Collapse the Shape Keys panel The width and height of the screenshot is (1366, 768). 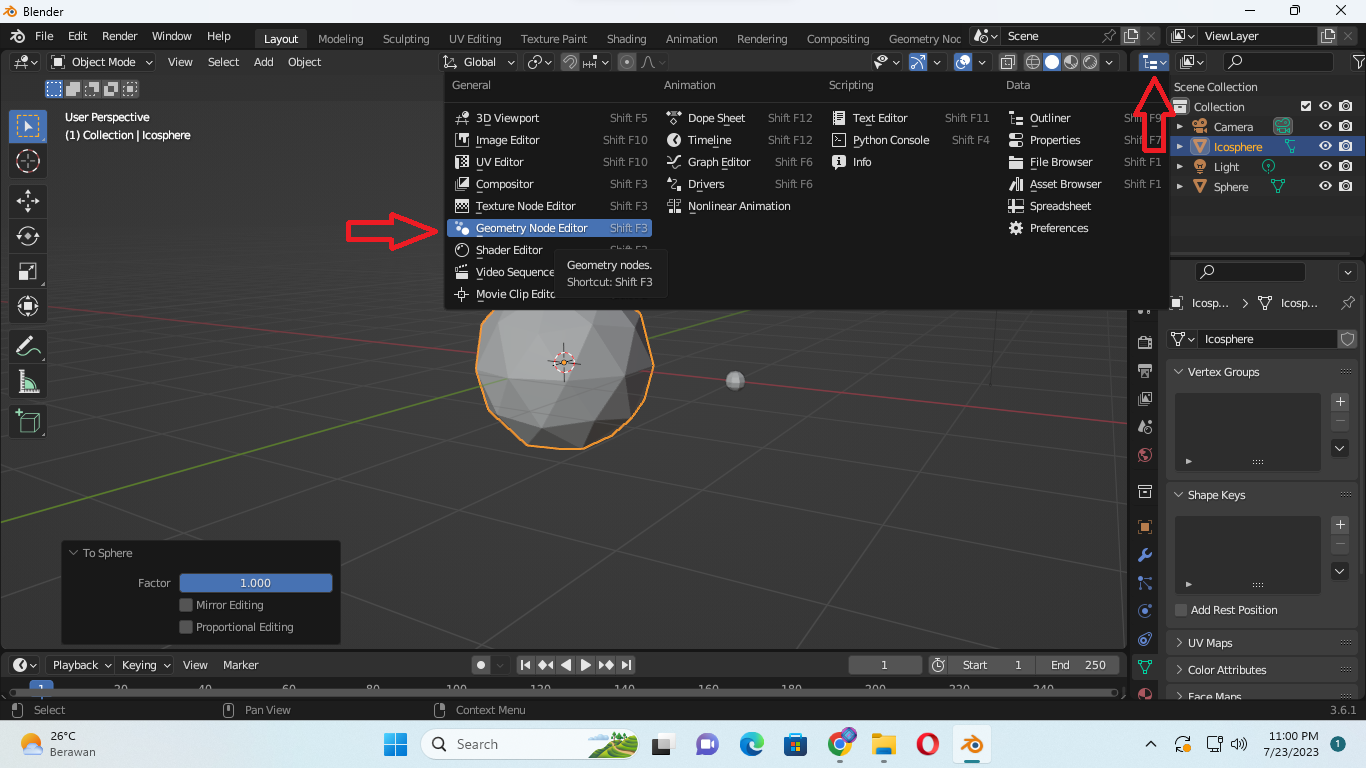coord(1178,495)
